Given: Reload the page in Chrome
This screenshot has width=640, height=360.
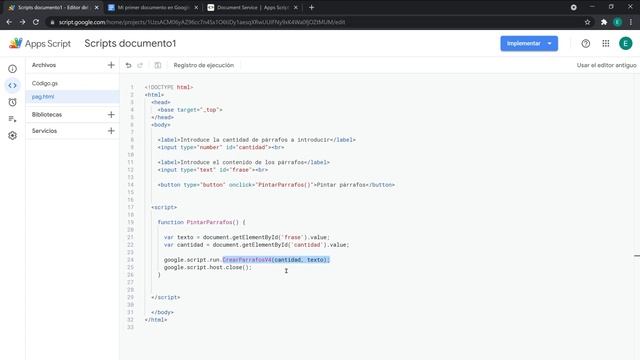Looking at the screenshot, I should (x=36, y=22).
